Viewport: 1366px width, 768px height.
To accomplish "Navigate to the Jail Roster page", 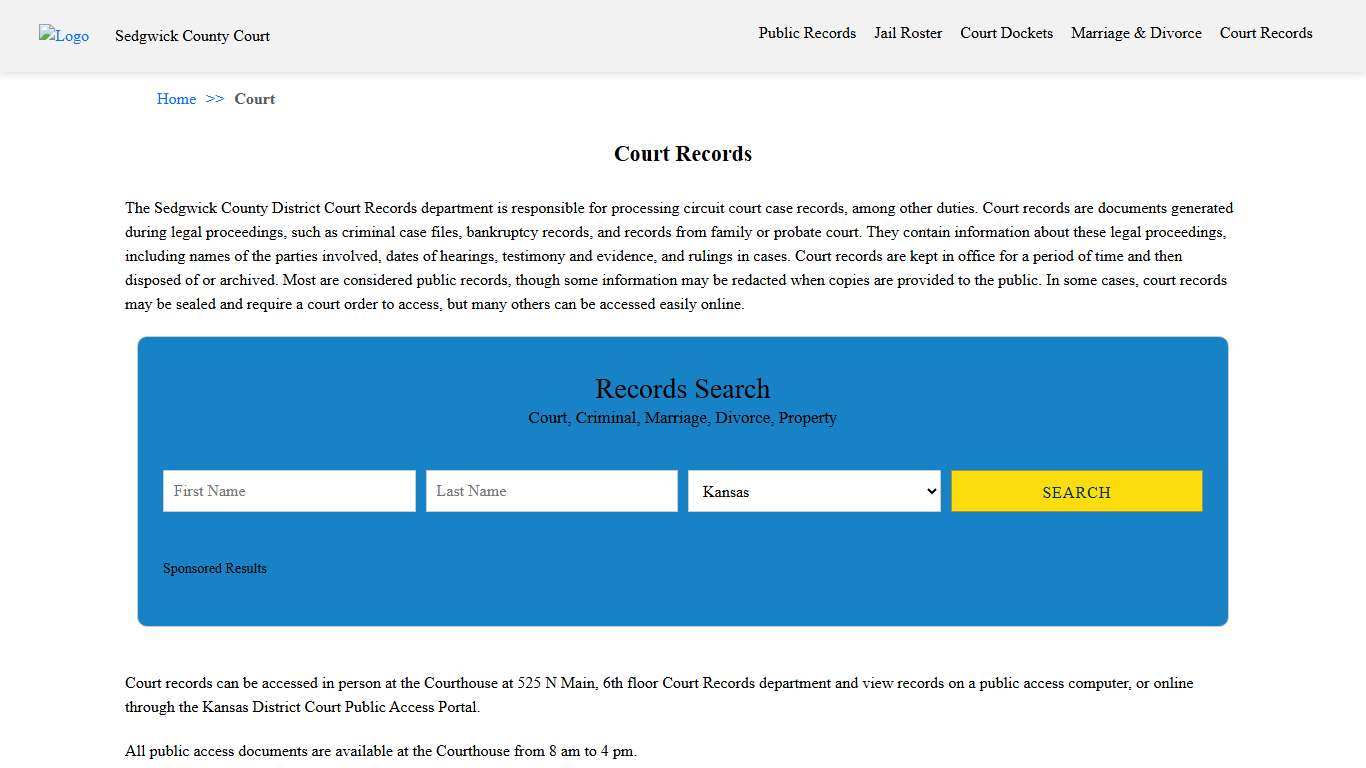I will tap(907, 33).
